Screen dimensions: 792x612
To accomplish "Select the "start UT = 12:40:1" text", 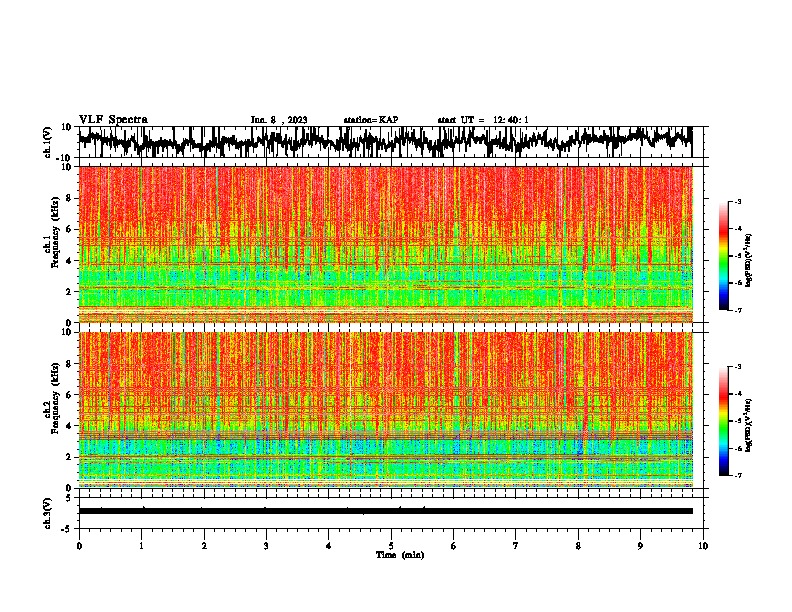I will [483, 120].
